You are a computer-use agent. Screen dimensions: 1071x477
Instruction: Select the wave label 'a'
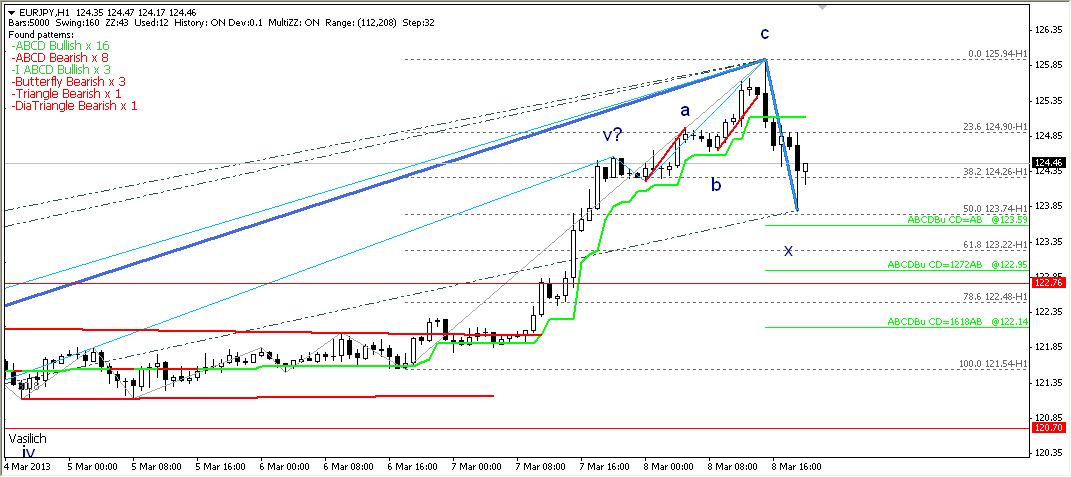coord(685,109)
